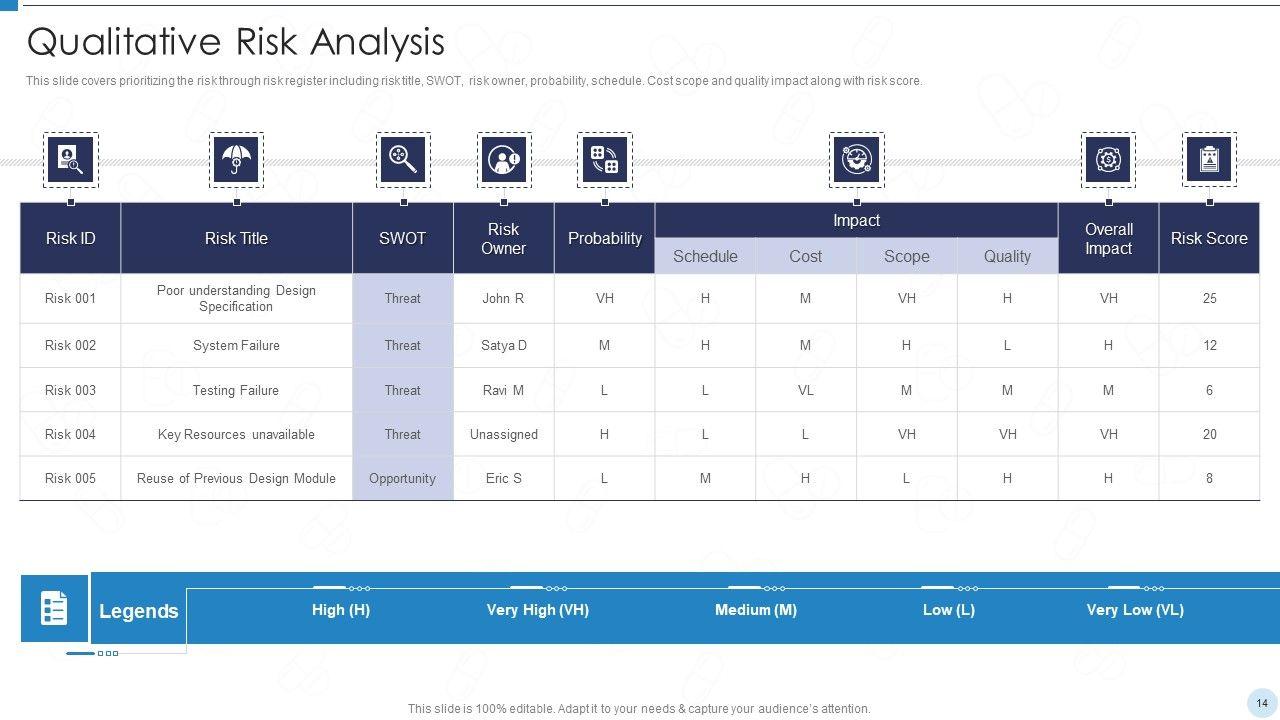Click the gear icon above Overall Impact
This screenshot has width=1280, height=720.
coord(1108,160)
